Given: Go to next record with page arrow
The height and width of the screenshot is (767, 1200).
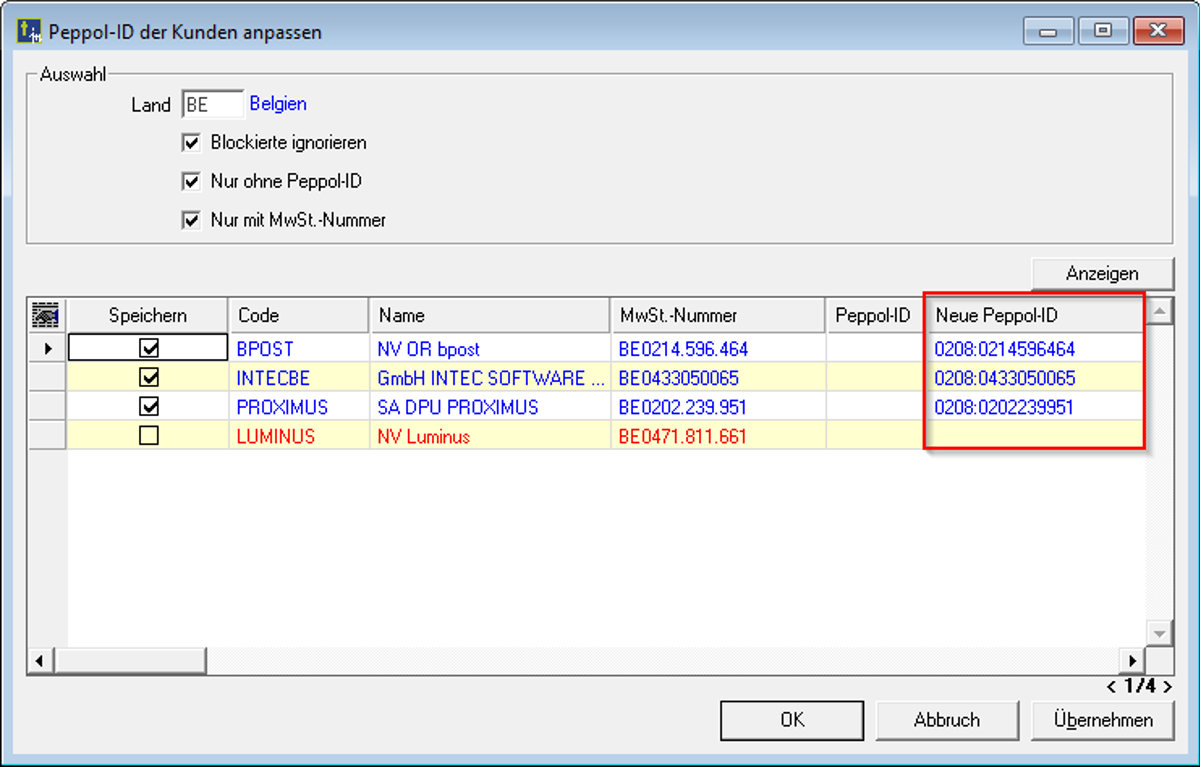Looking at the screenshot, I should pos(1168,687).
